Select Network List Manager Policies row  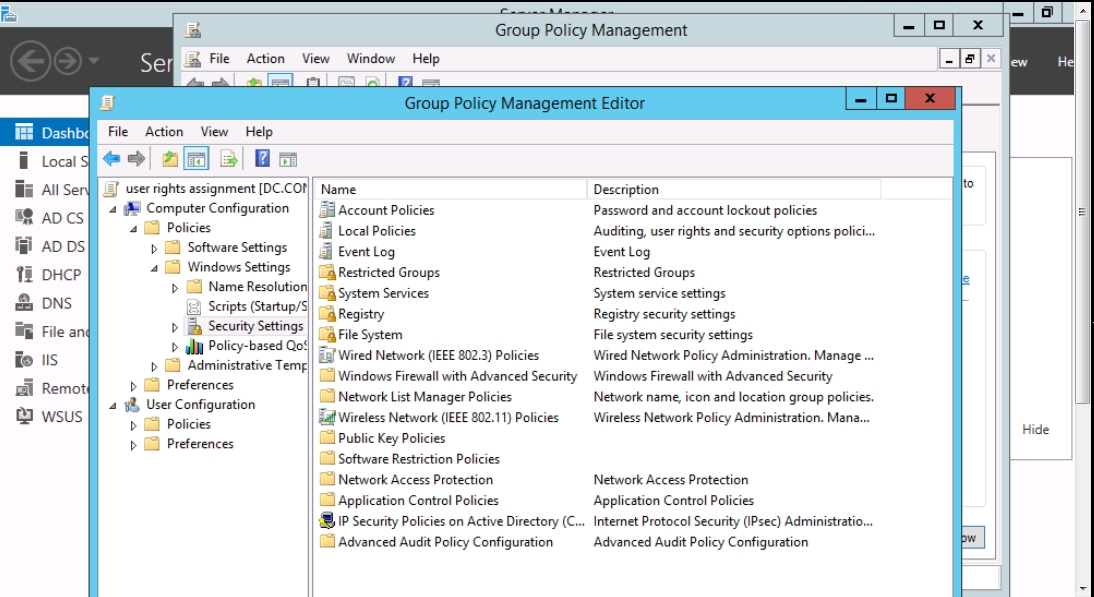425,397
